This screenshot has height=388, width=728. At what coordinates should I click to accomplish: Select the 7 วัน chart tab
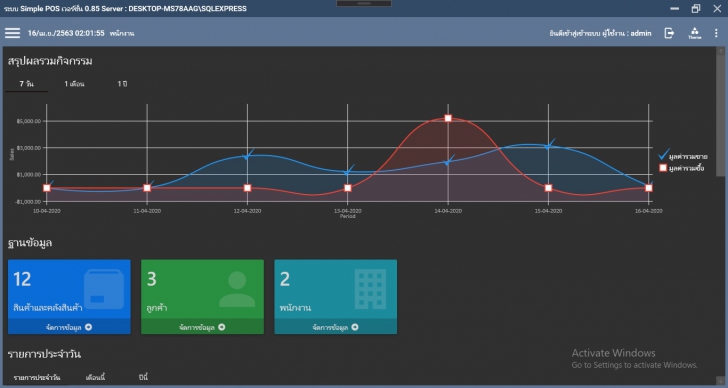tap(26, 84)
